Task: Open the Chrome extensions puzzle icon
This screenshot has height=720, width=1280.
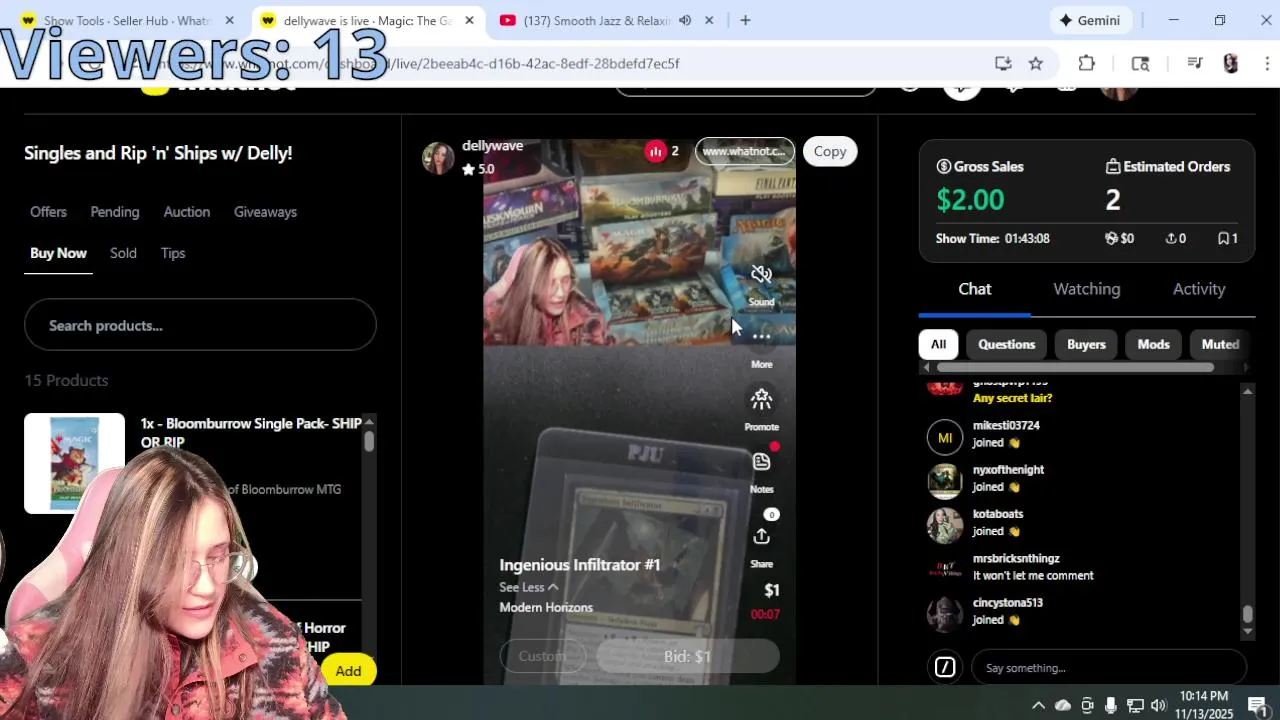Action: tap(1087, 63)
